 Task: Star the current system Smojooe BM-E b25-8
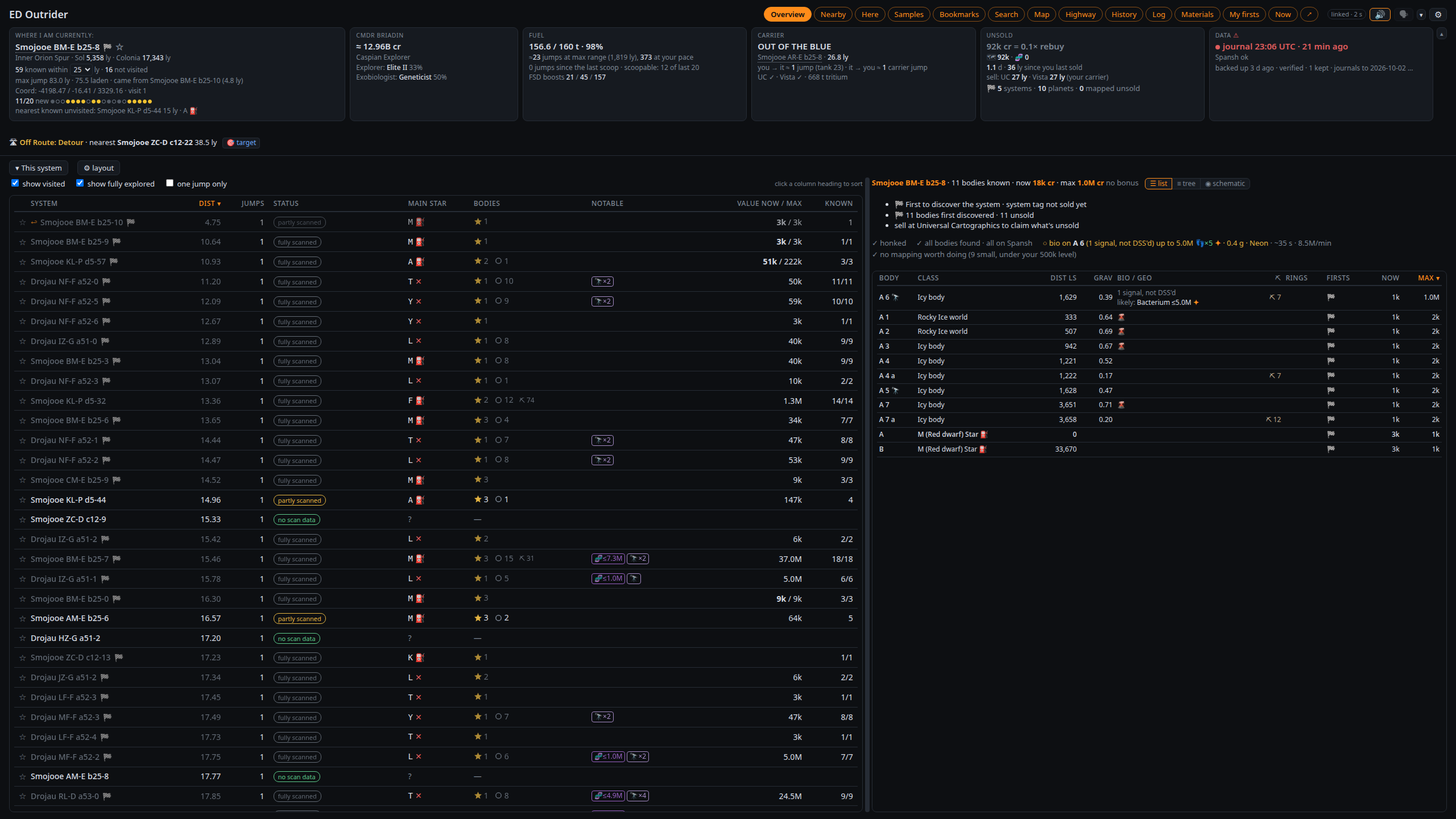[119, 47]
